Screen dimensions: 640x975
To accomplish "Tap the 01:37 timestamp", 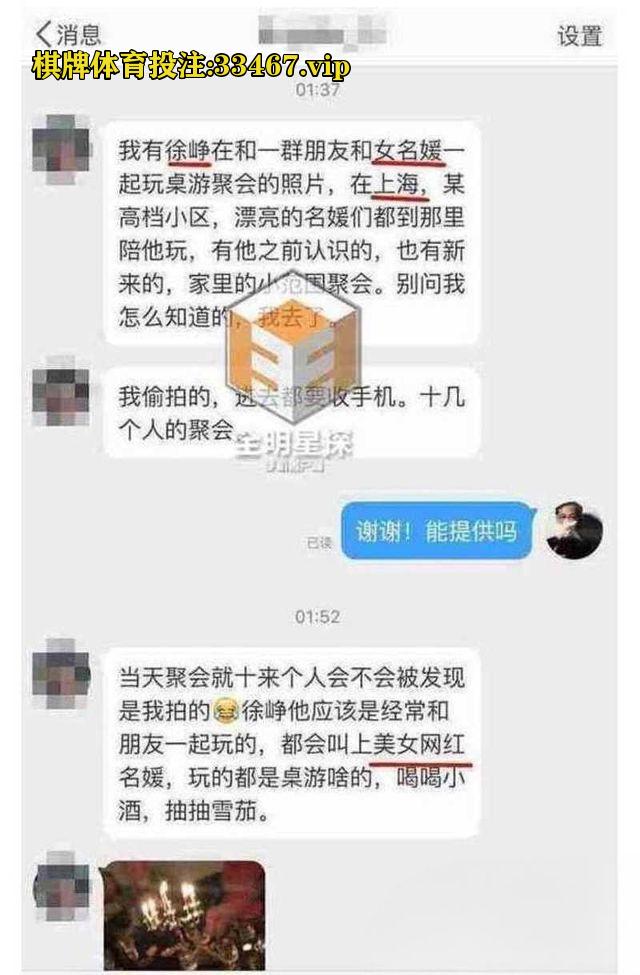I will 318,91.
